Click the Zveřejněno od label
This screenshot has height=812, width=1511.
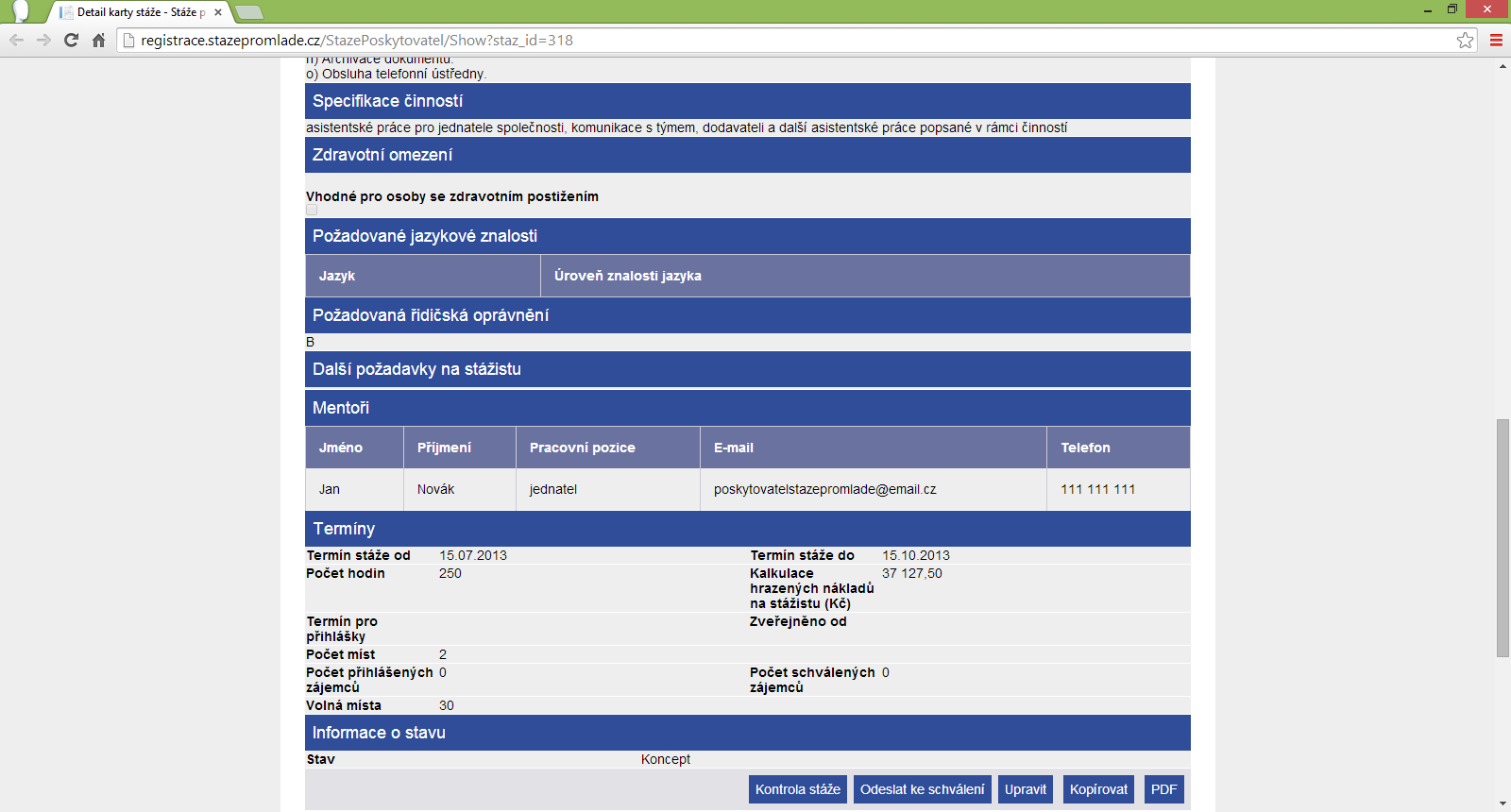(x=798, y=621)
